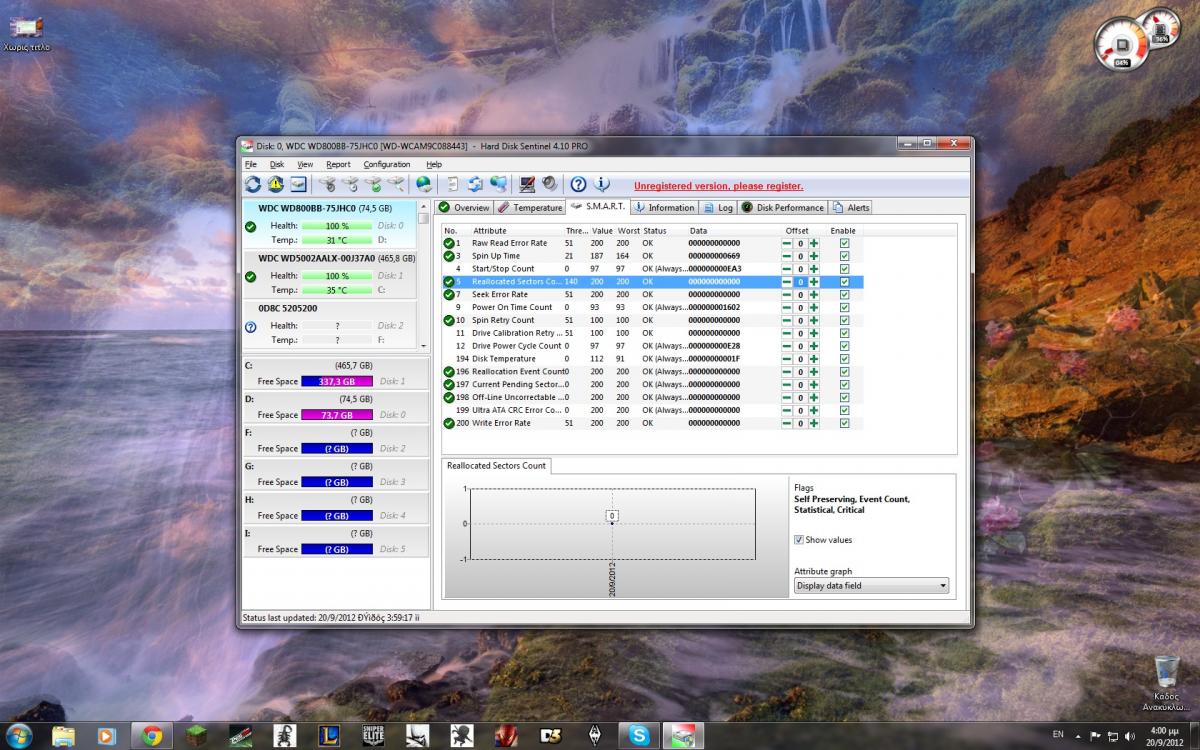The image size is (1200, 750).
Task: Switch to the Temperature tab
Action: (x=531, y=207)
